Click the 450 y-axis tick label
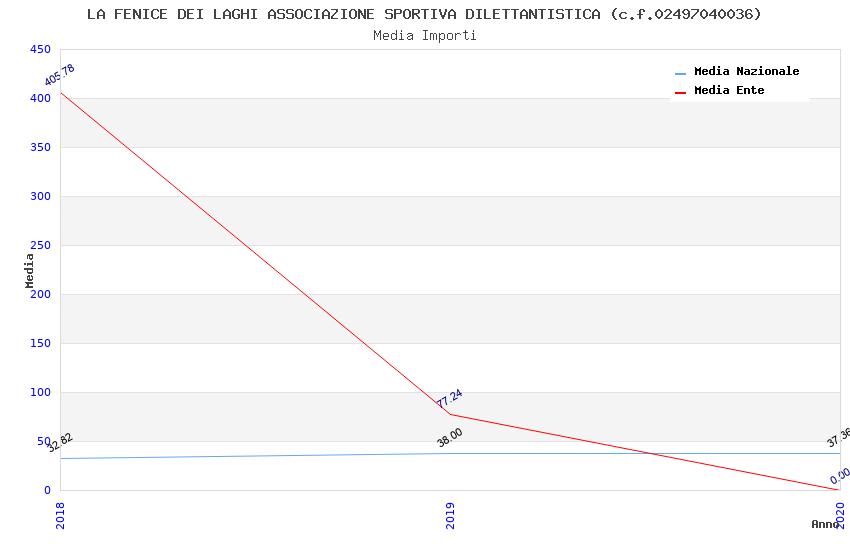Screen dimensions: 850x550 pyautogui.click(x=40, y=49)
